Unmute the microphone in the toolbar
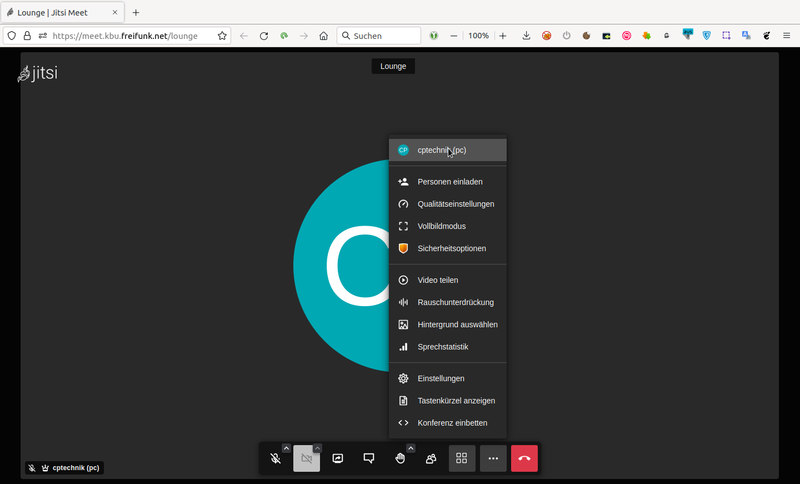The height and width of the screenshot is (484, 800). 275,459
